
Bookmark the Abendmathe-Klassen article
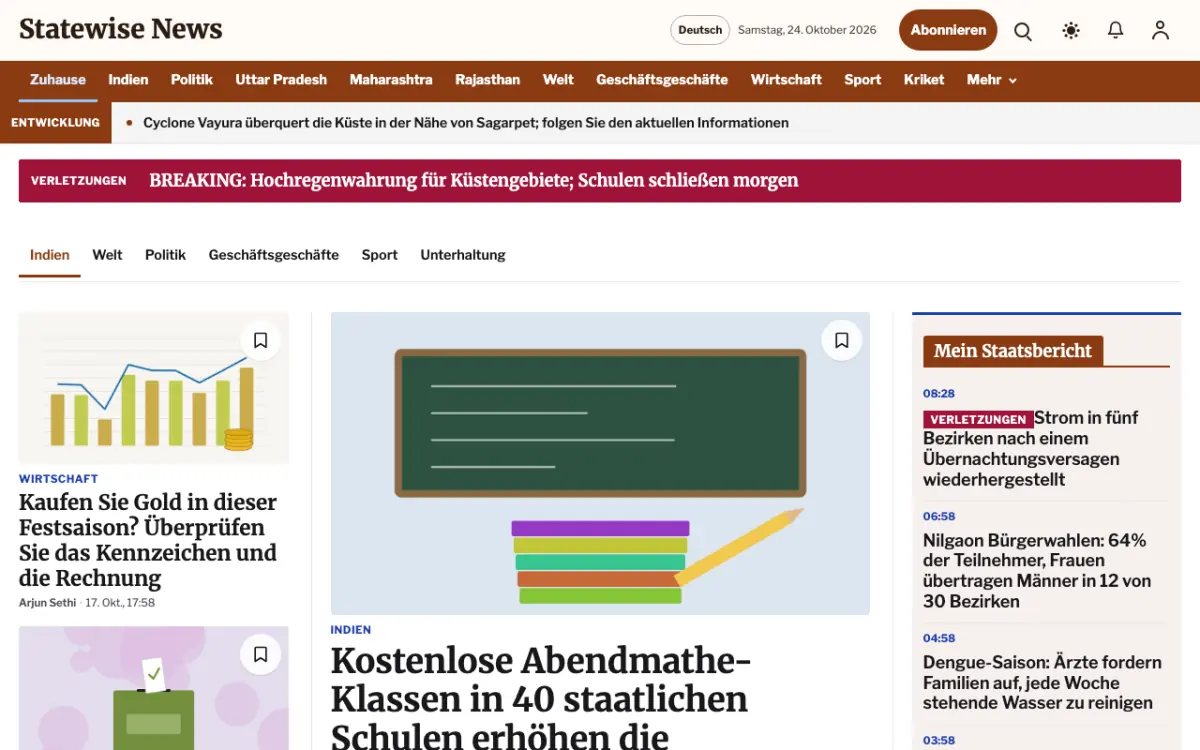(842, 341)
